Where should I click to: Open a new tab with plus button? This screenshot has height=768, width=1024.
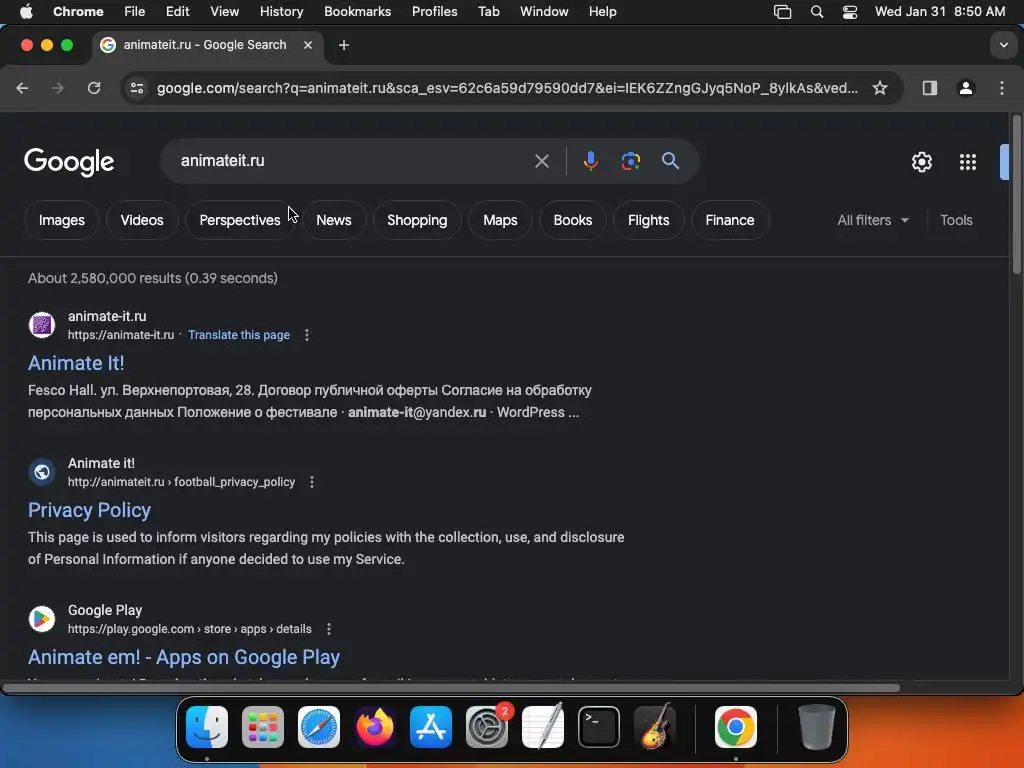point(344,45)
